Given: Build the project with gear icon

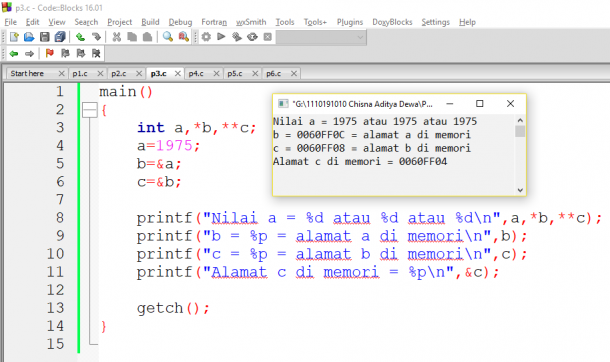Looking at the screenshot, I should tap(206, 37).
